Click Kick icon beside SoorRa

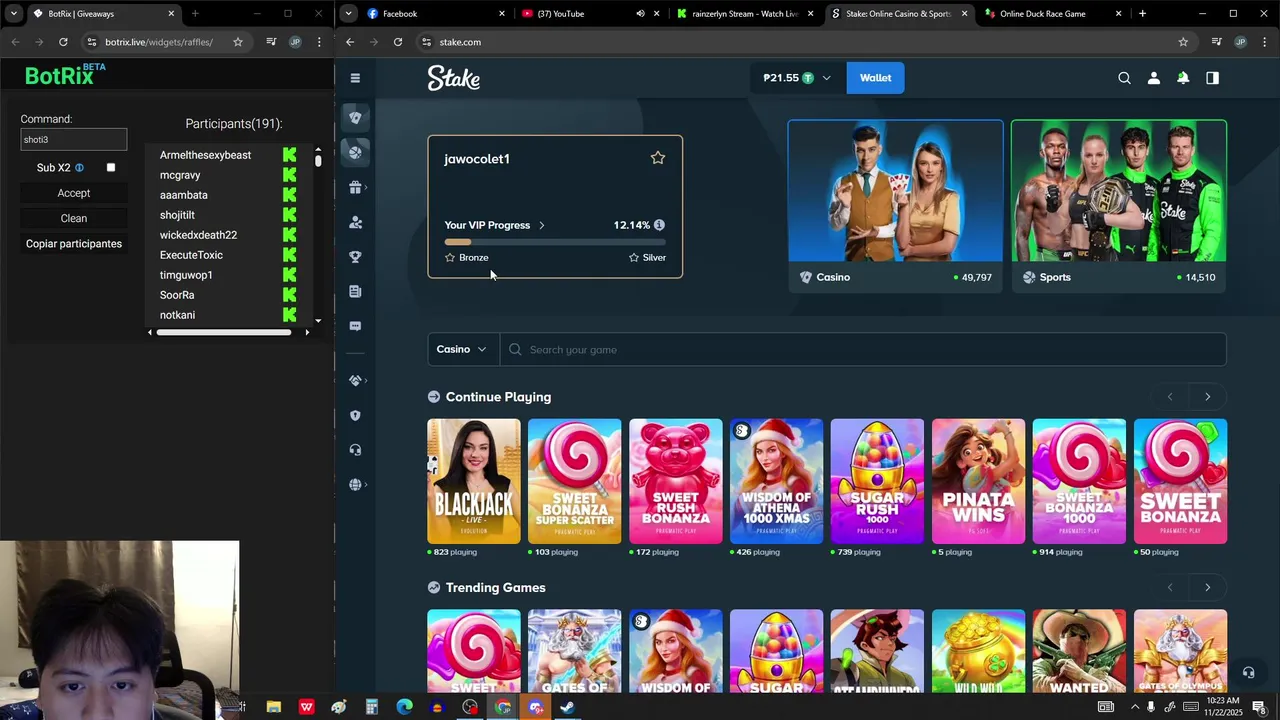[x=289, y=295]
